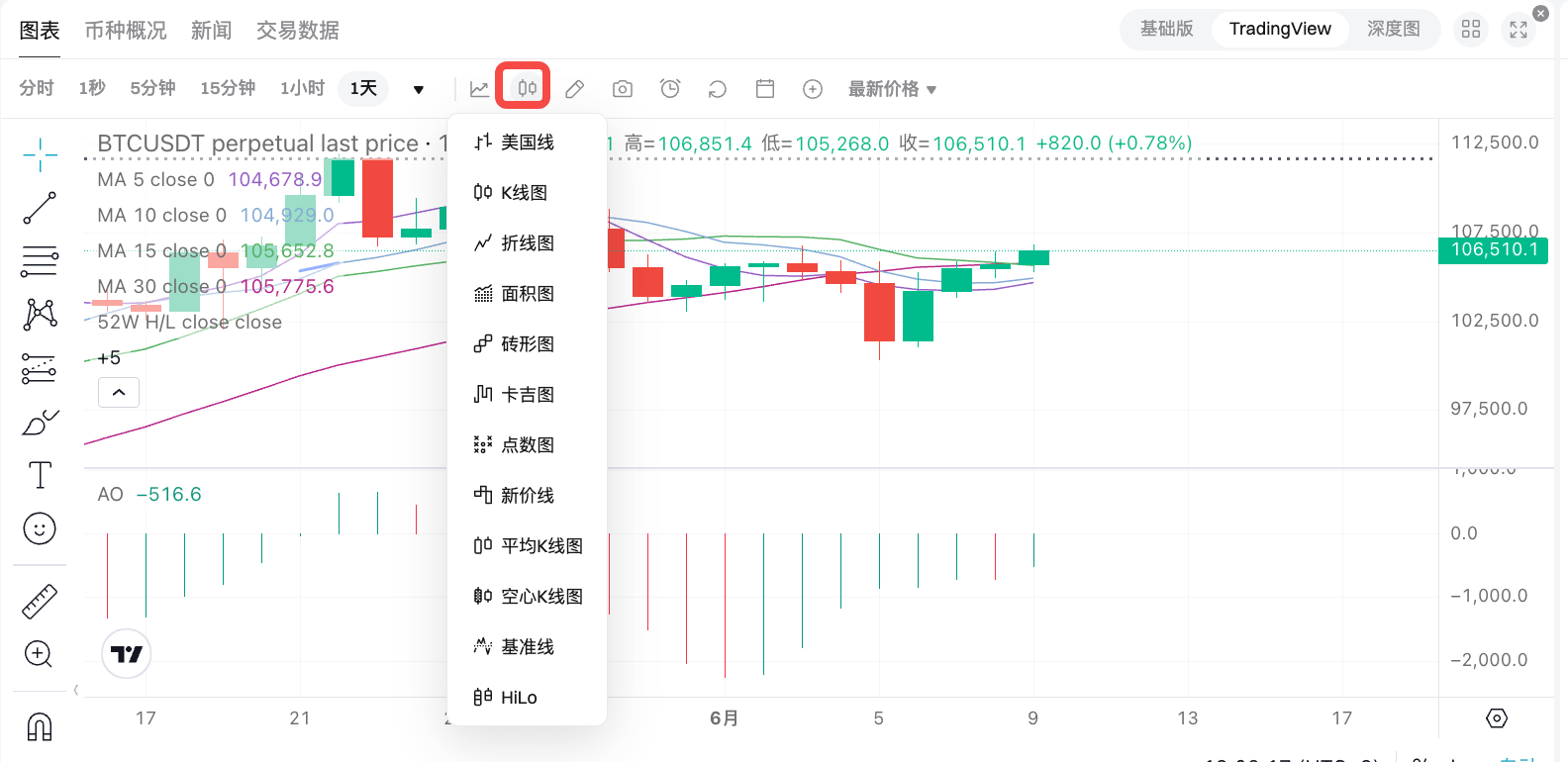The width and height of the screenshot is (1568, 762).
Task: Select the TradingView chart mode
Action: tap(1279, 29)
